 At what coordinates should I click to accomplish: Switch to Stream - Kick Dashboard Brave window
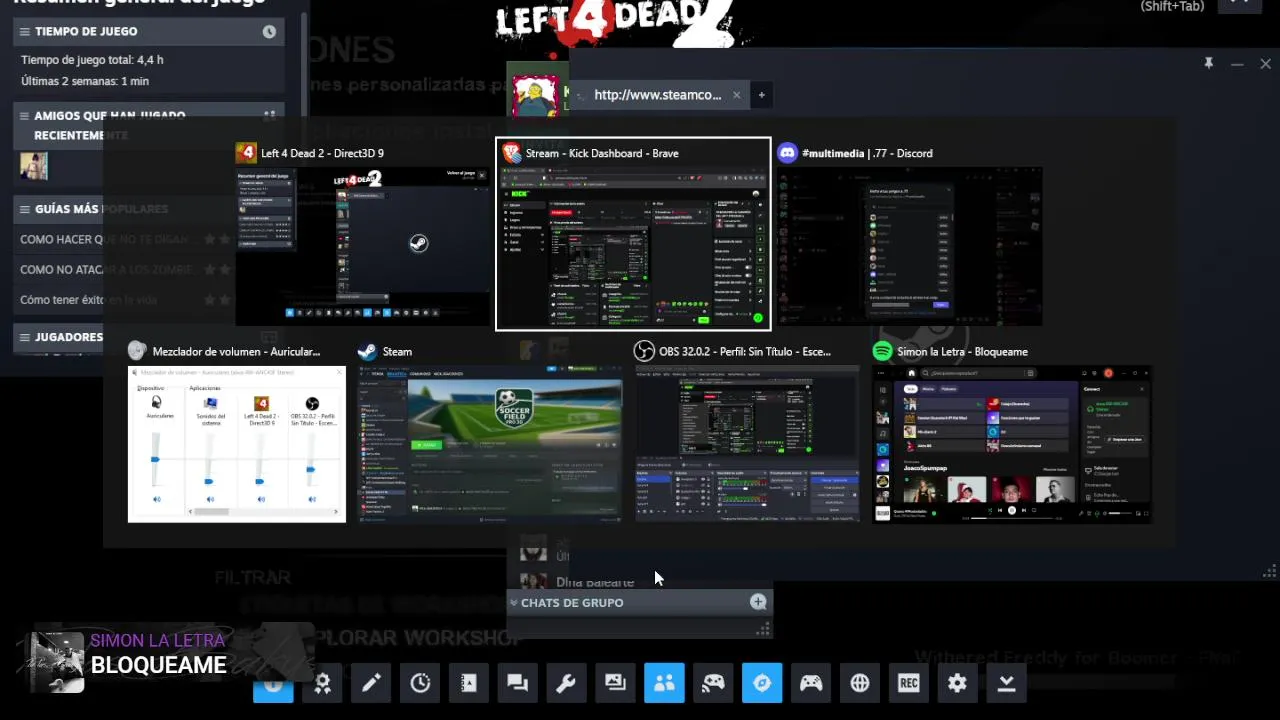633,234
